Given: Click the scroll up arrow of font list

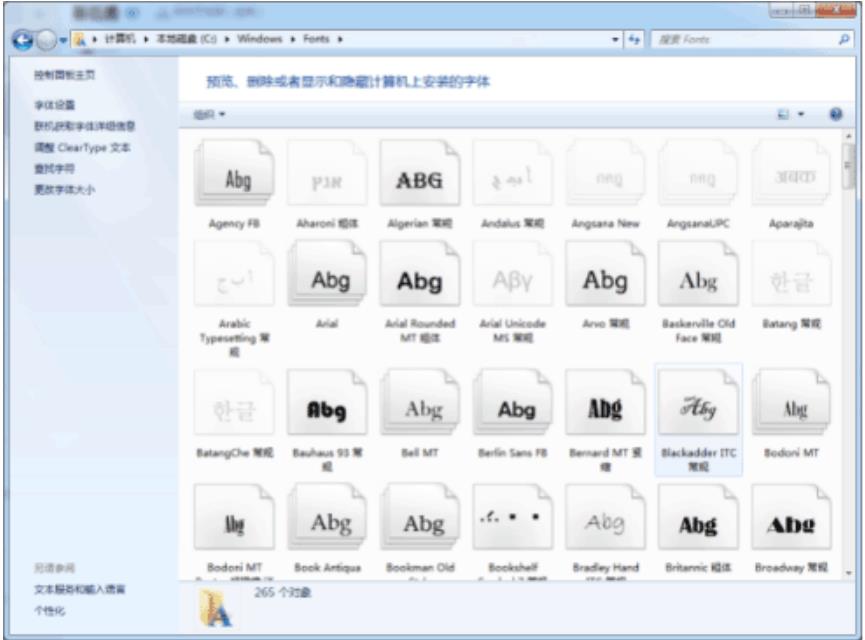Looking at the screenshot, I should point(848,136).
